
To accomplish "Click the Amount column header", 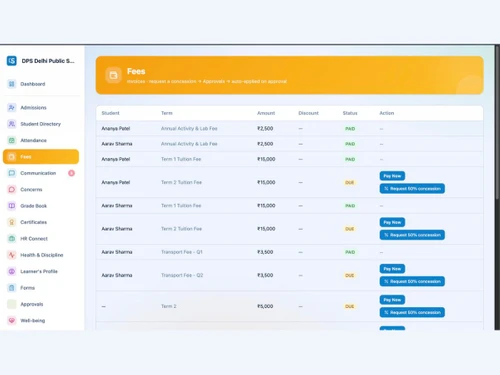I will (x=266, y=113).
